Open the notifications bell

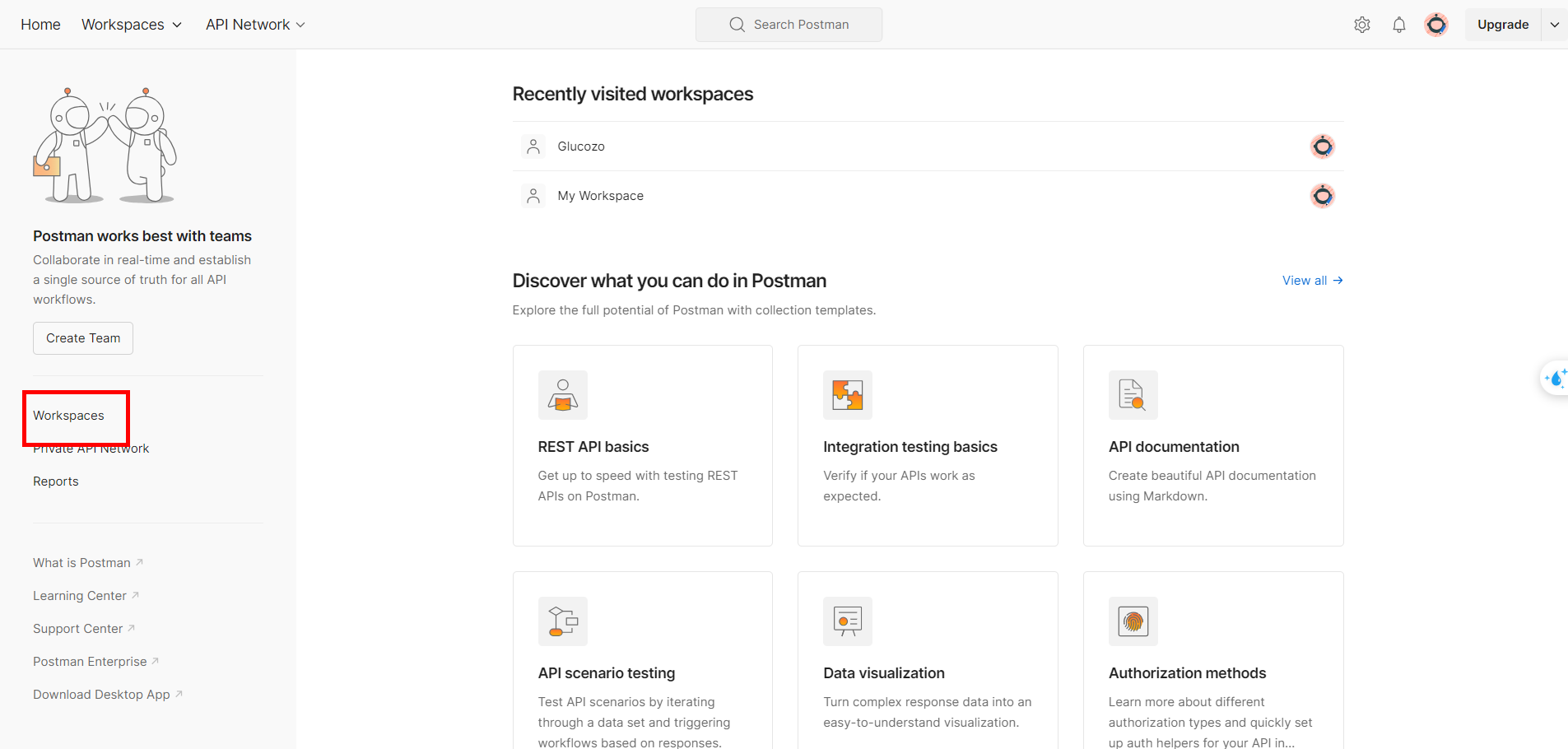pos(1399,25)
